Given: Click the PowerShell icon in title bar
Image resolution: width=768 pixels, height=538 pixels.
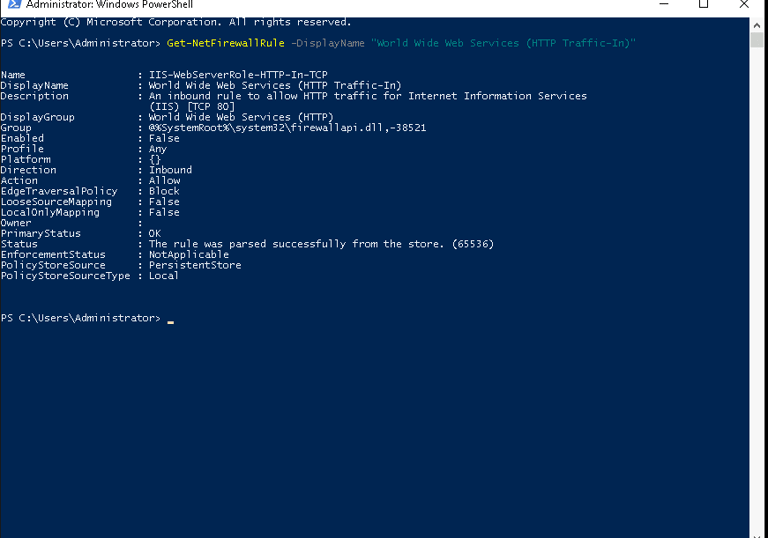Looking at the screenshot, I should point(14,4).
